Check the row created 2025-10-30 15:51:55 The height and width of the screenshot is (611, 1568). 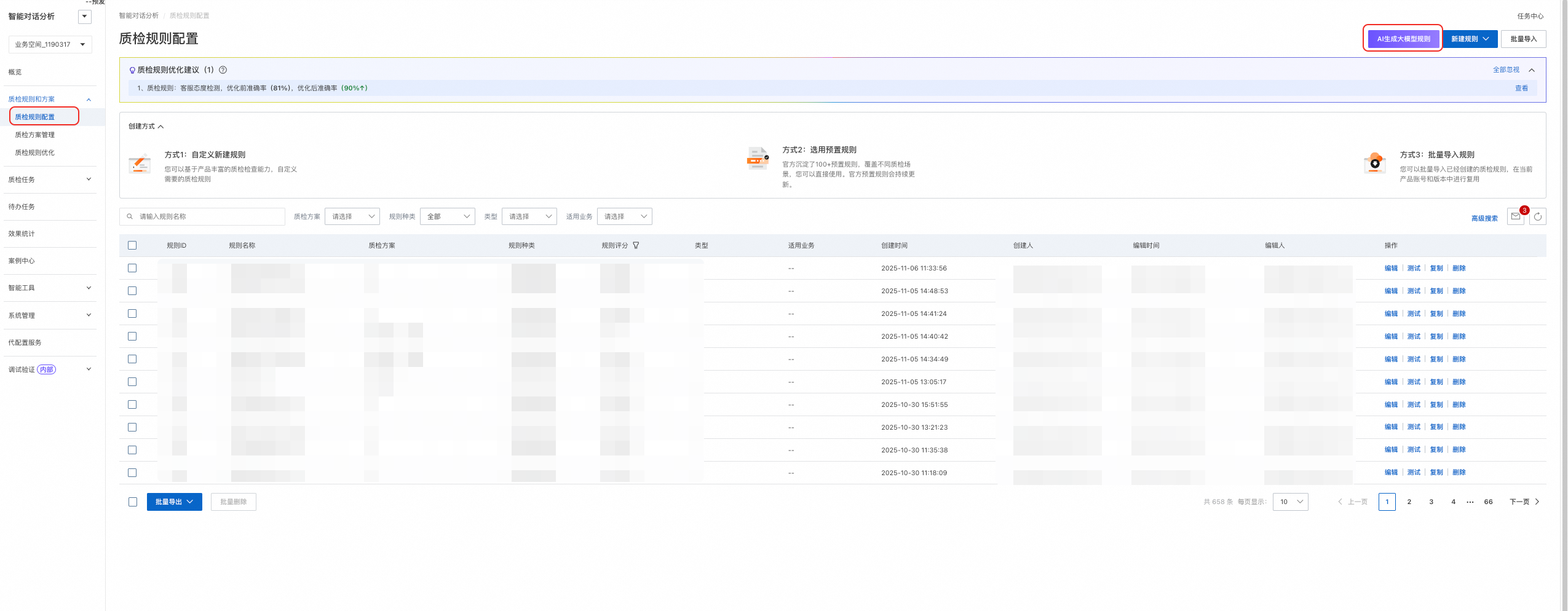(132, 404)
